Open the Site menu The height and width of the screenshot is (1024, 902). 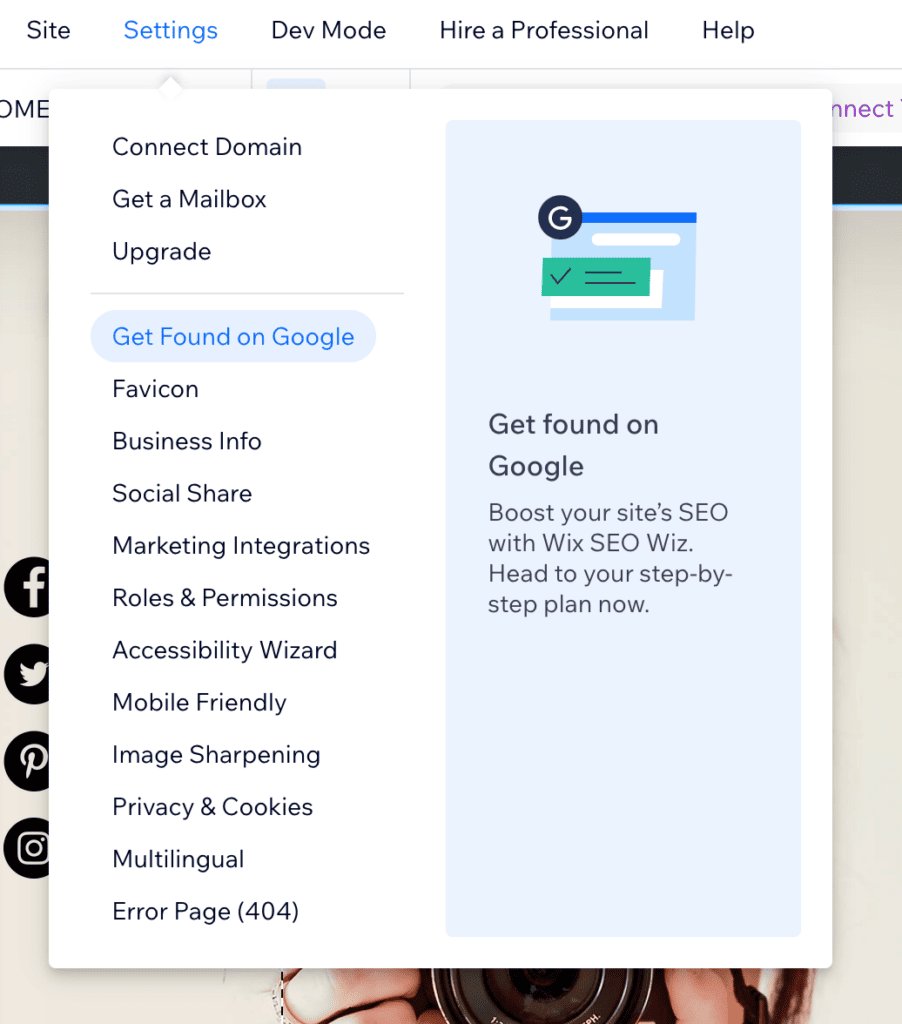pos(48,30)
